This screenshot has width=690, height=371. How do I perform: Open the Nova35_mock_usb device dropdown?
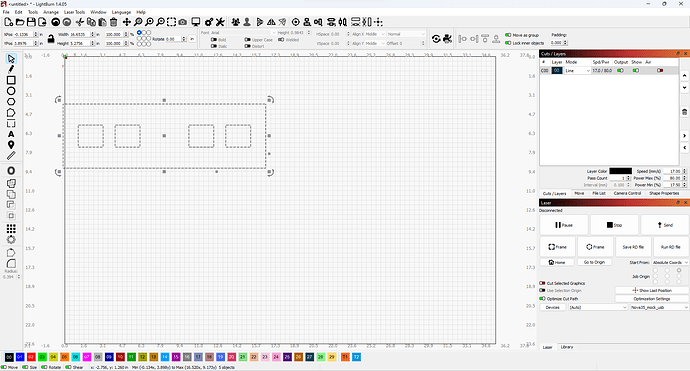coord(659,307)
